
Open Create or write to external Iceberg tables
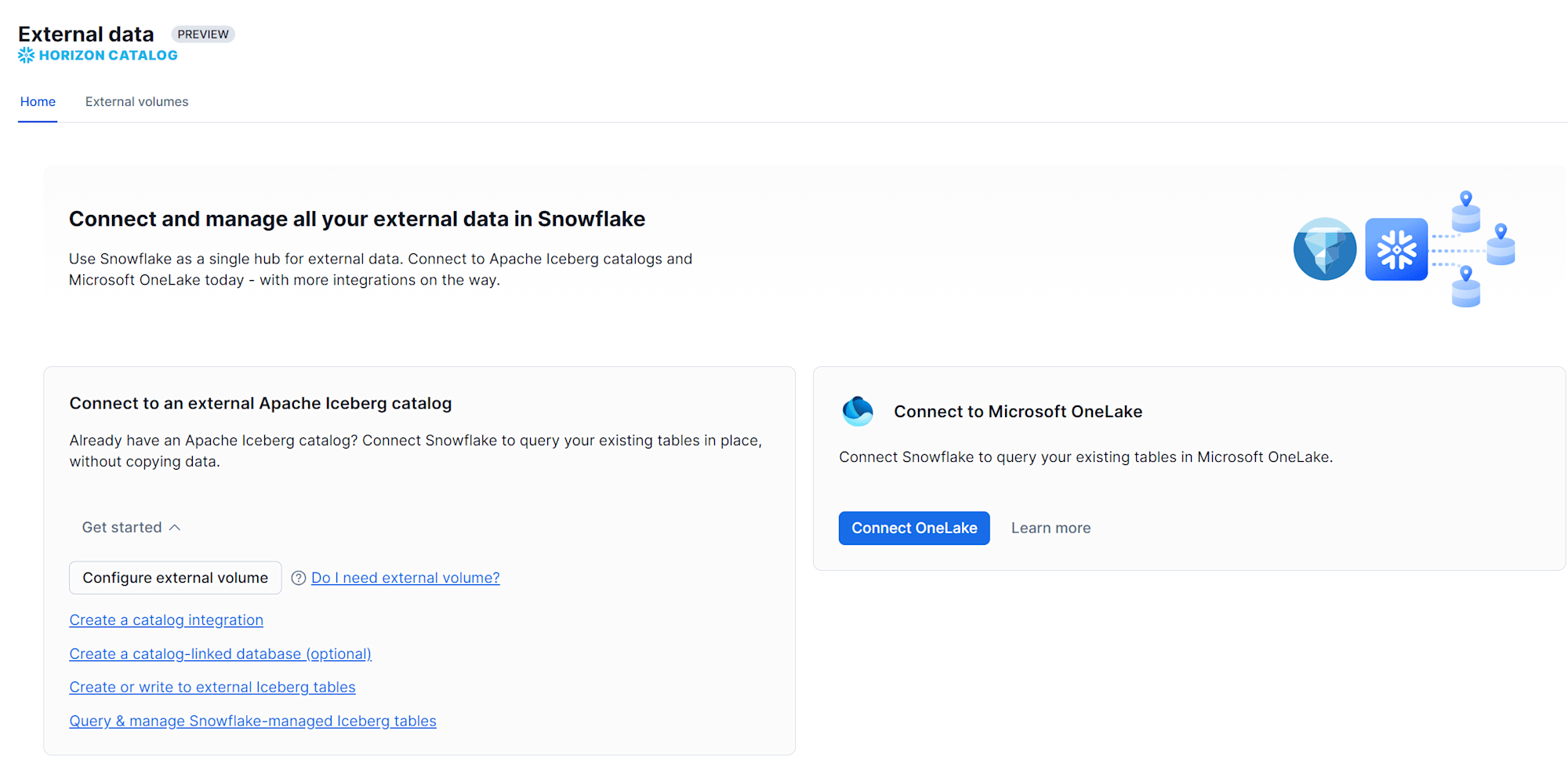click(x=212, y=688)
